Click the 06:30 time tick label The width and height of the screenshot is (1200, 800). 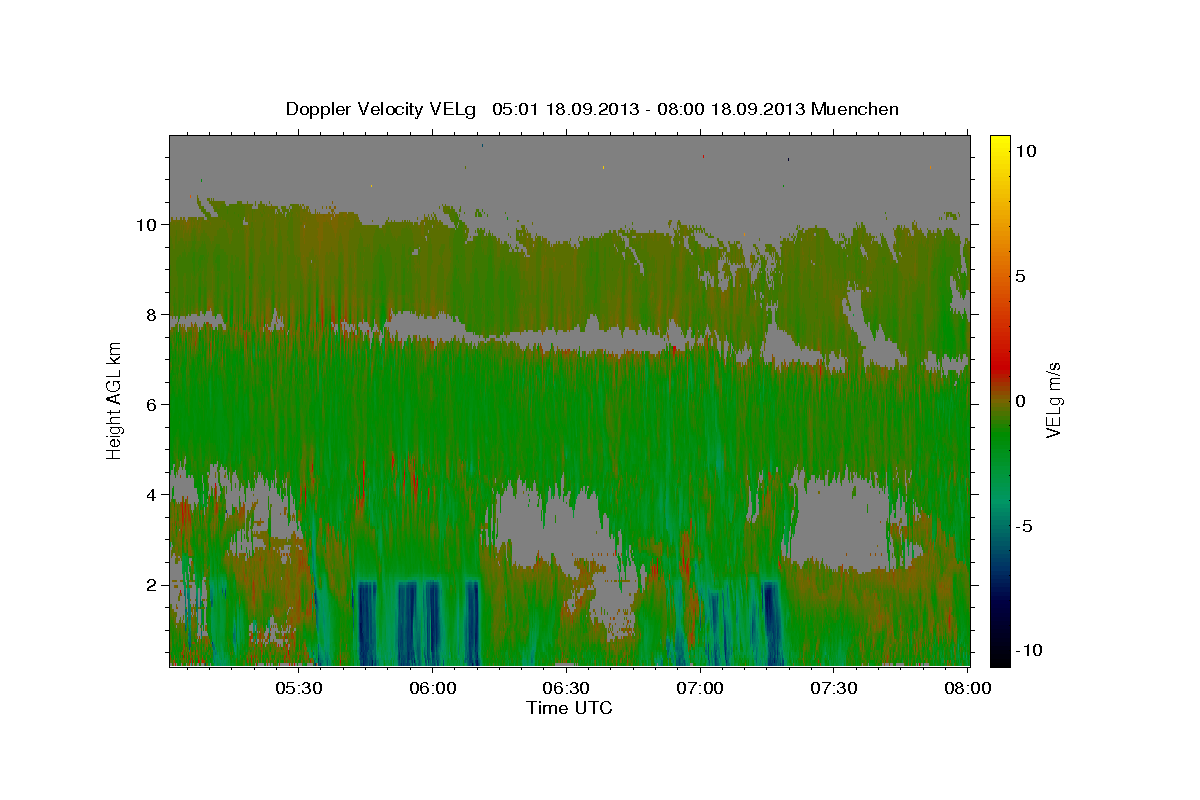(566, 688)
